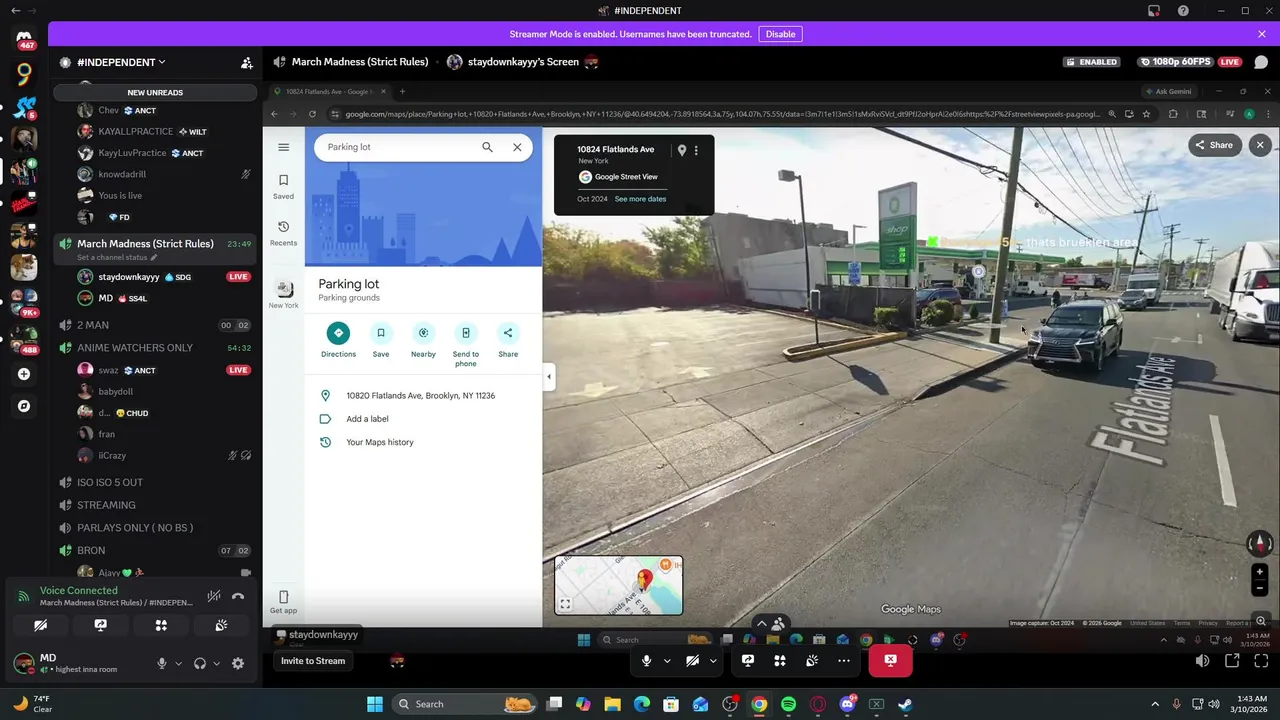This screenshot has height=720, width=1280.
Task: Open the Discord inbox icon in title bar
Action: pos(1154,10)
